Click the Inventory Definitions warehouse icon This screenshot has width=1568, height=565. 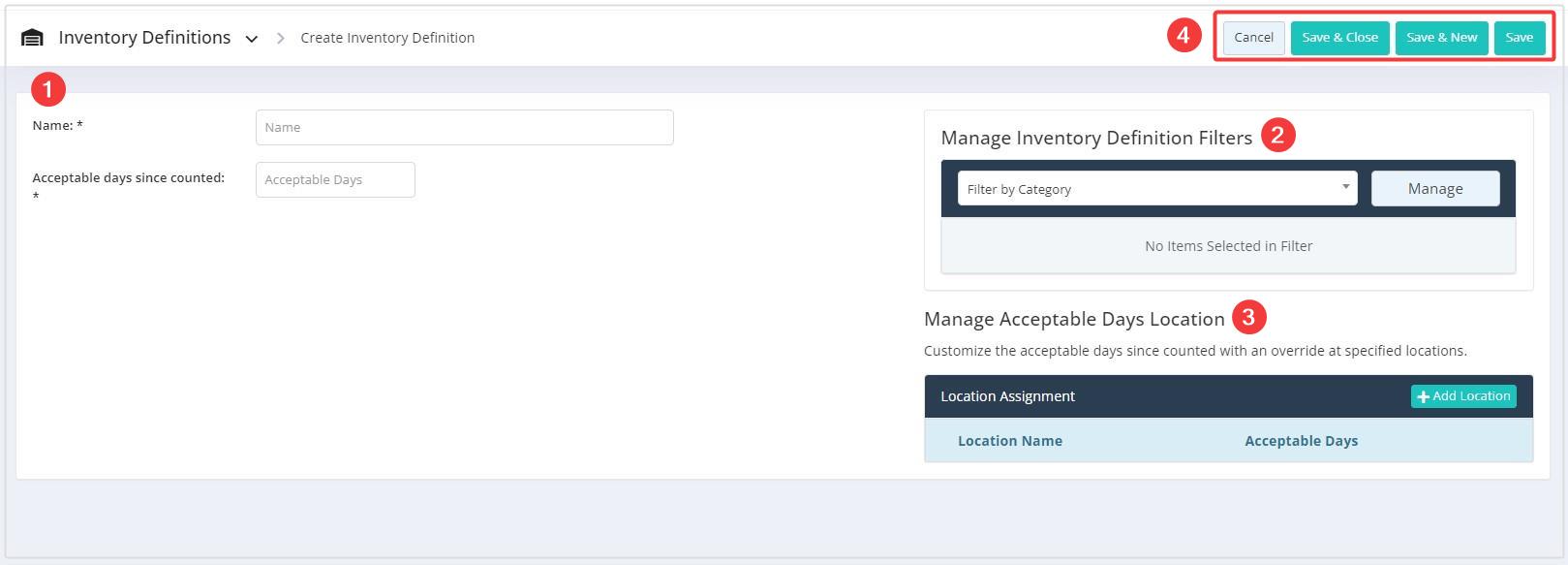pos(32,38)
